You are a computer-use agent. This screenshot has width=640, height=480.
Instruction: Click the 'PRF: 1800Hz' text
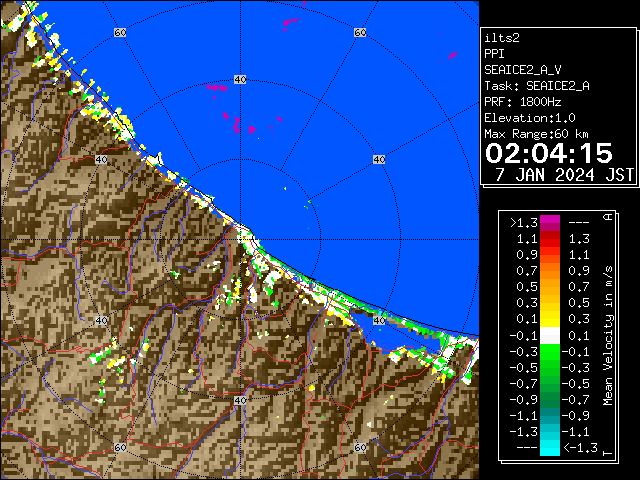coord(522,102)
